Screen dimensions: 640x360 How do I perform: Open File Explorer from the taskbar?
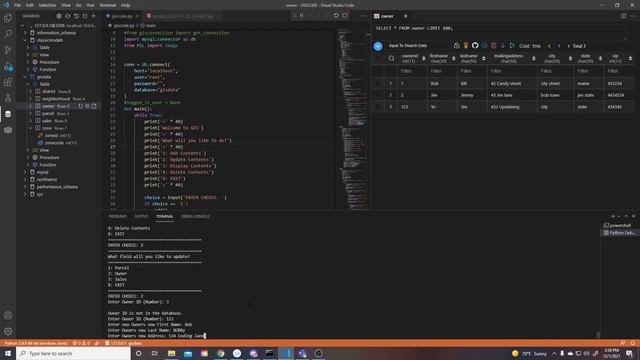(x=171, y=353)
